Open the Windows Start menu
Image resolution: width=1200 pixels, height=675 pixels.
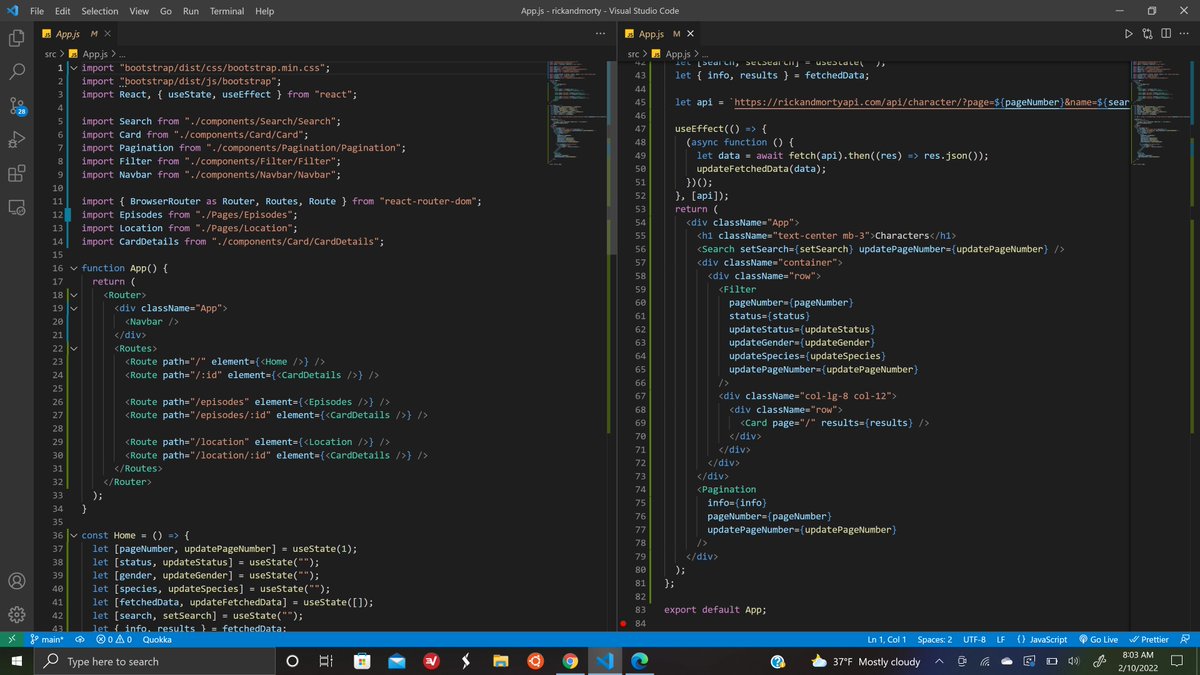pos(17,661)
